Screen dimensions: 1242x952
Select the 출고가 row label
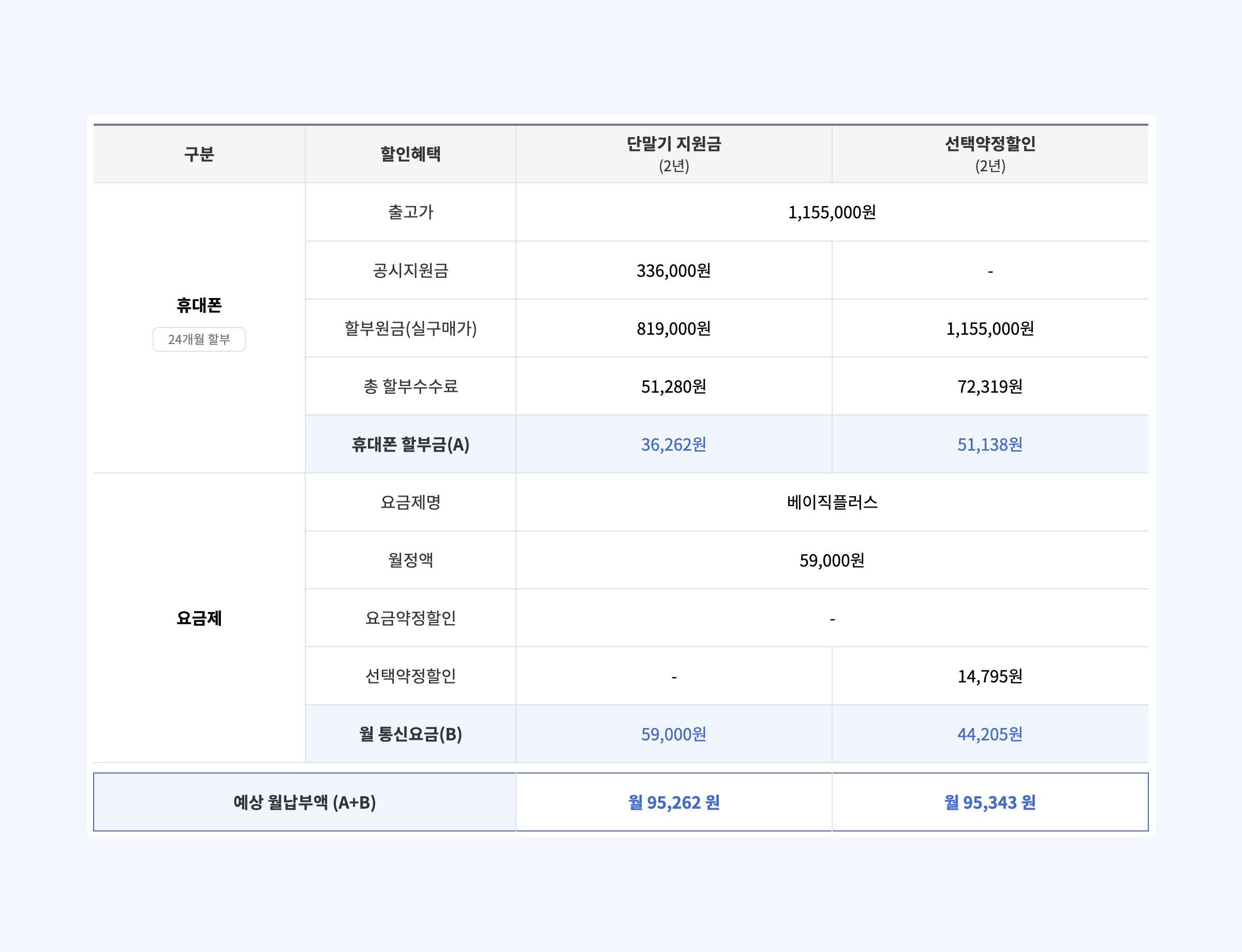[410, 212]
